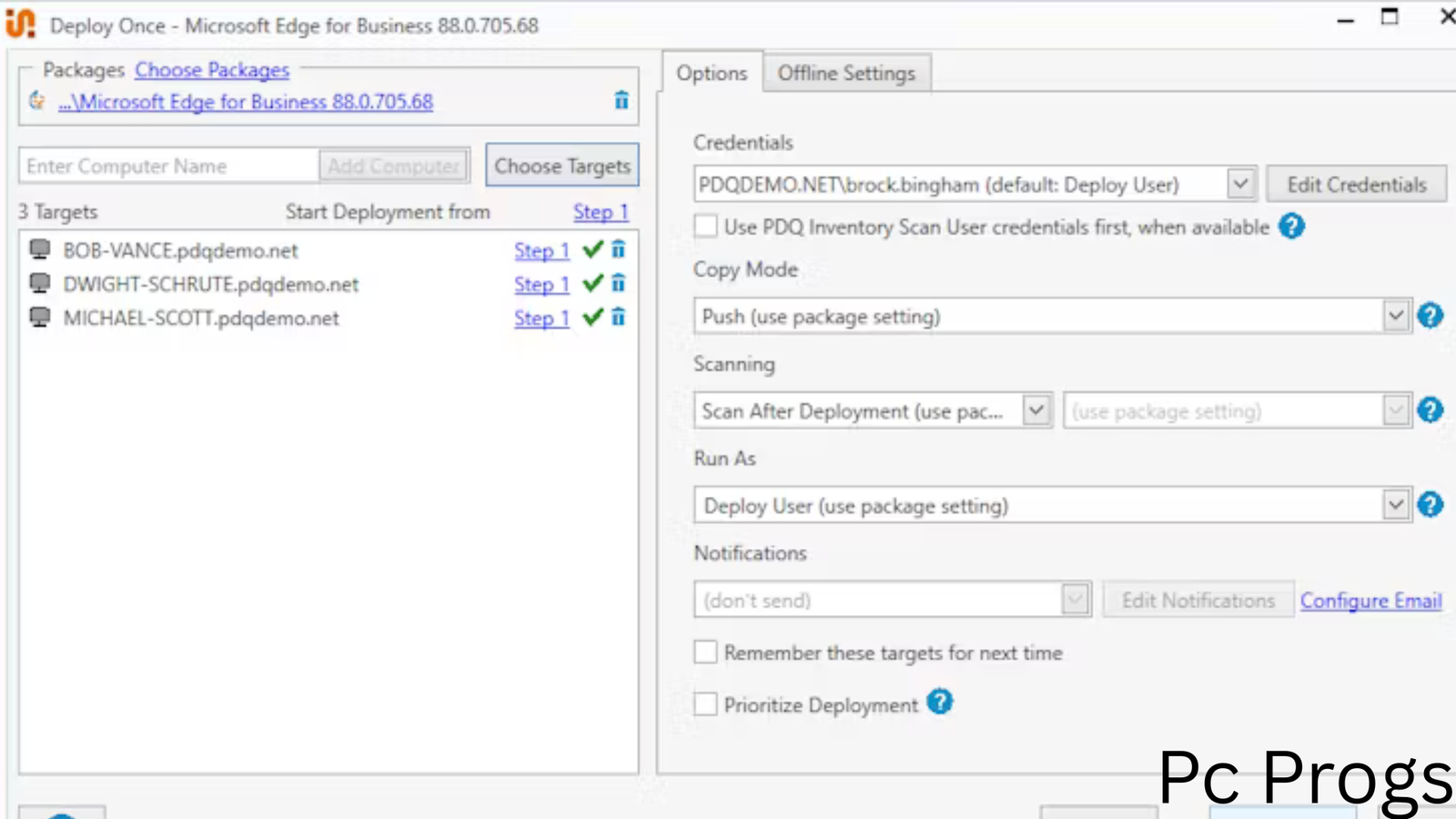Open the Configure Email link
The height and width of the screenshot is (819, 1456).
tap(1370, 601)
